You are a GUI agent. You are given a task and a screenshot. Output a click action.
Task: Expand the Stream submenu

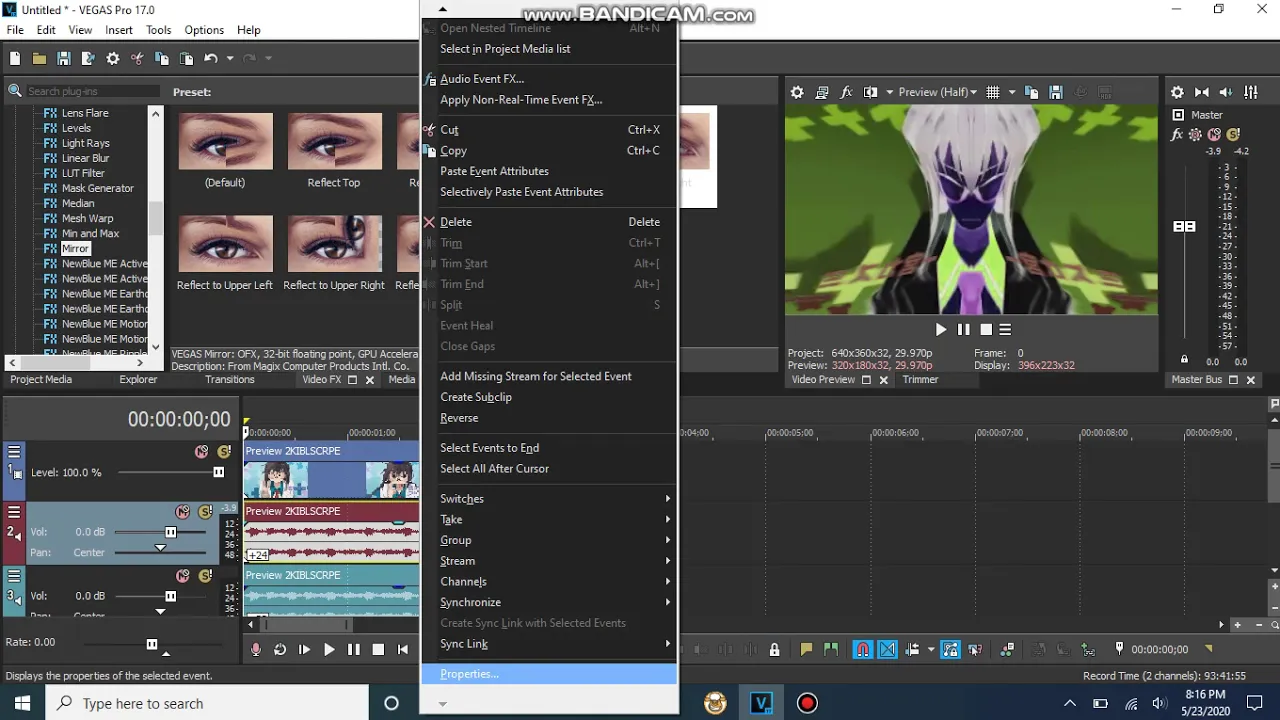tap(548, 561)
